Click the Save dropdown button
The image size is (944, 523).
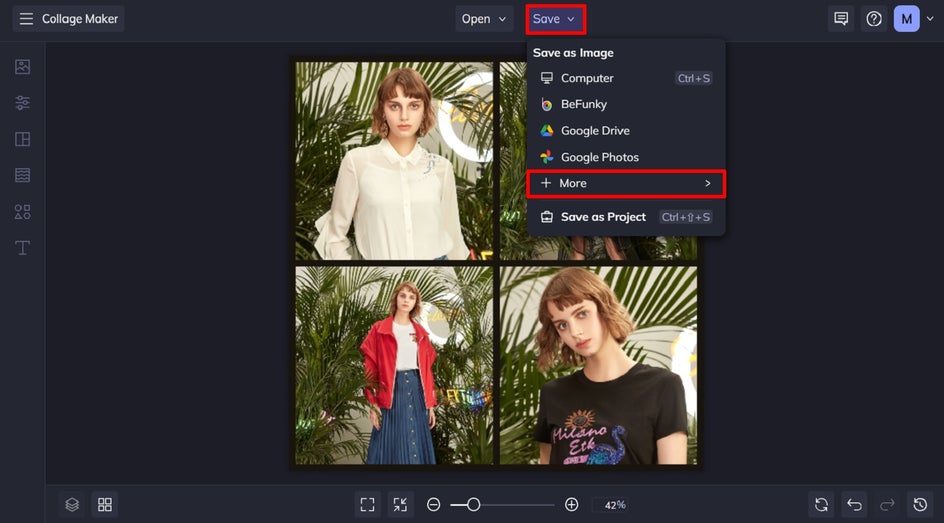(554, 19)
